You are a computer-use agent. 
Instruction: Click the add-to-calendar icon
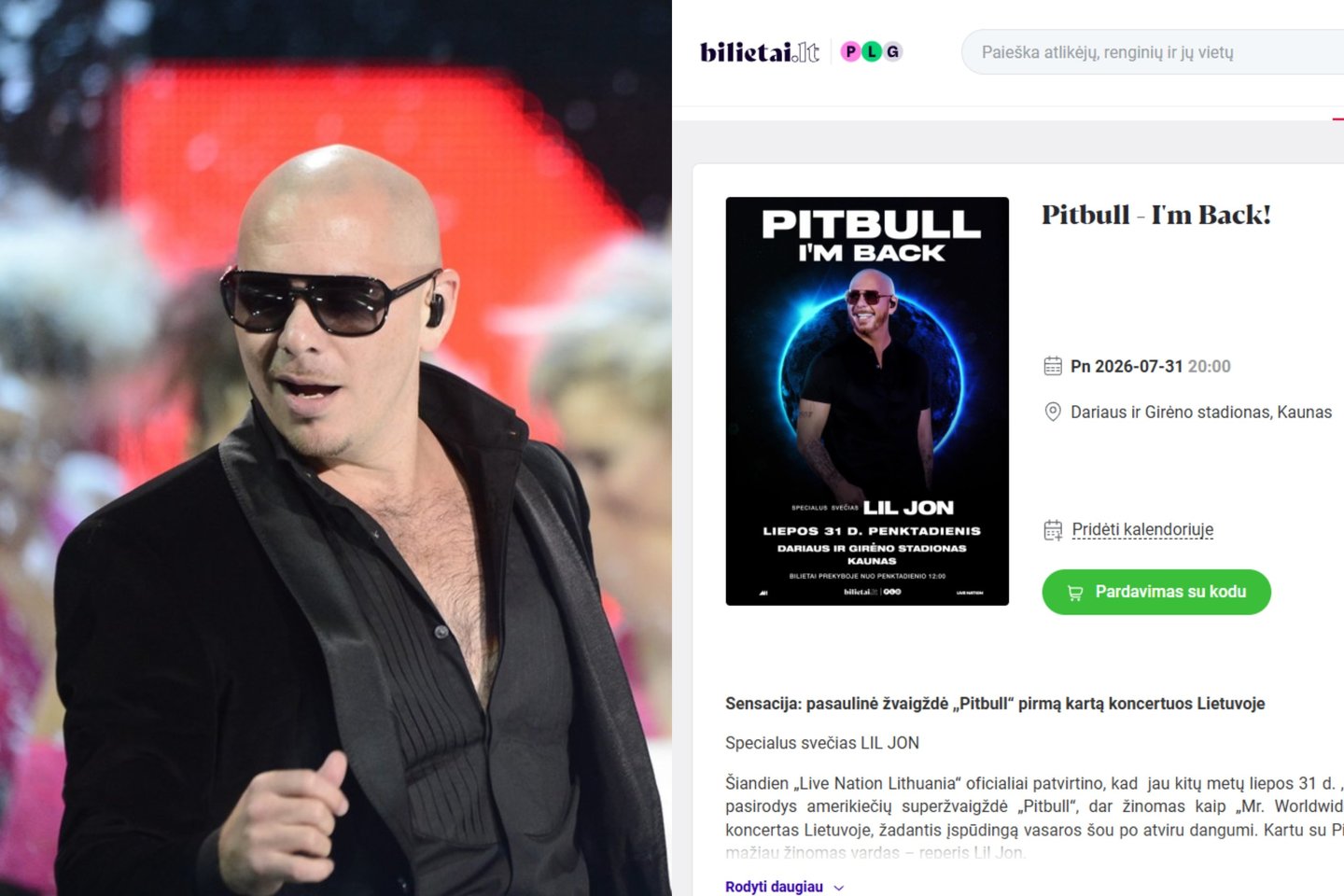(1053, 530)
